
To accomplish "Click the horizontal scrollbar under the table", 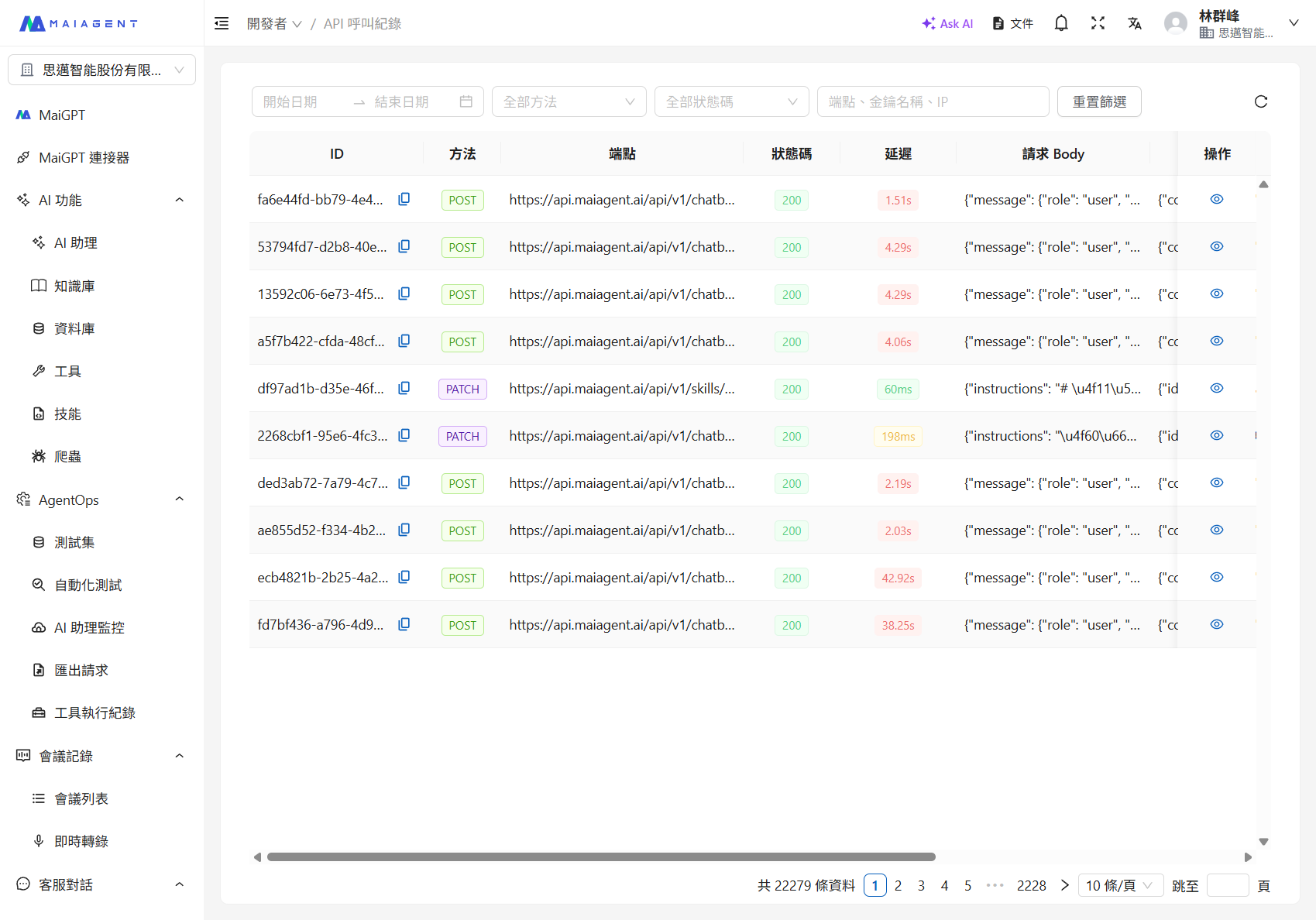I will 601,857.
